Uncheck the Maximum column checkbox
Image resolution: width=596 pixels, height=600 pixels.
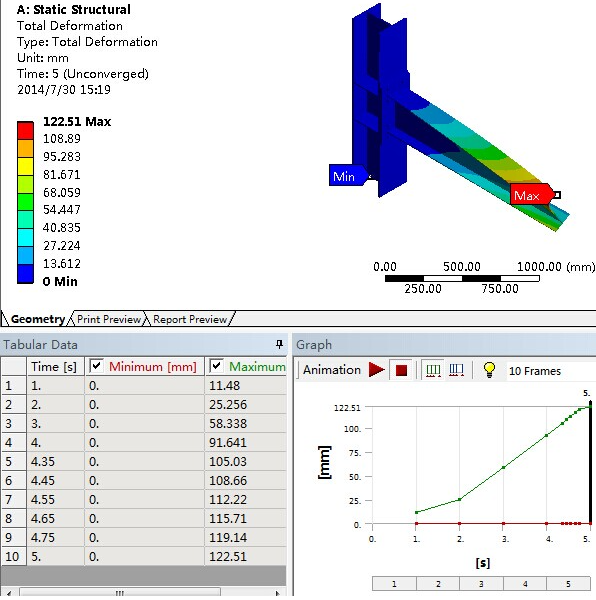[216, 366]
